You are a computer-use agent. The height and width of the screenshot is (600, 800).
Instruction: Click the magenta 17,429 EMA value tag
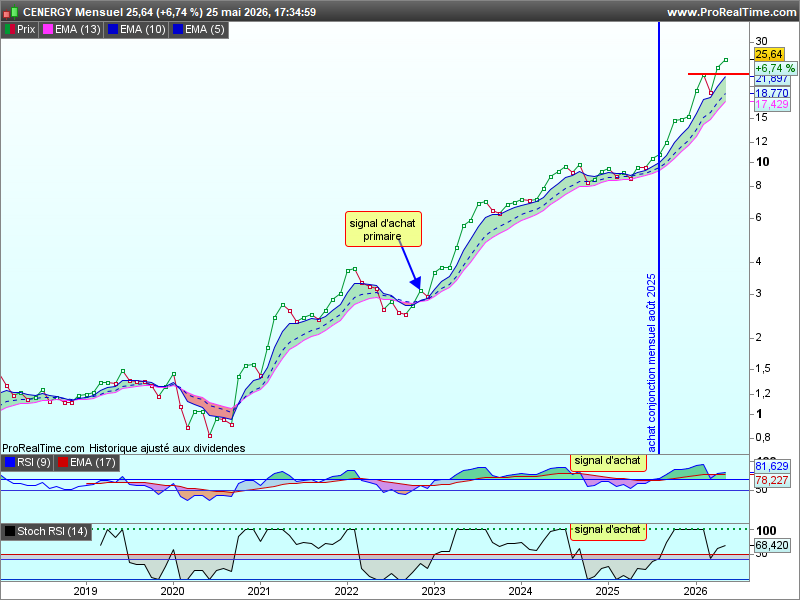[x=771, y=104]
